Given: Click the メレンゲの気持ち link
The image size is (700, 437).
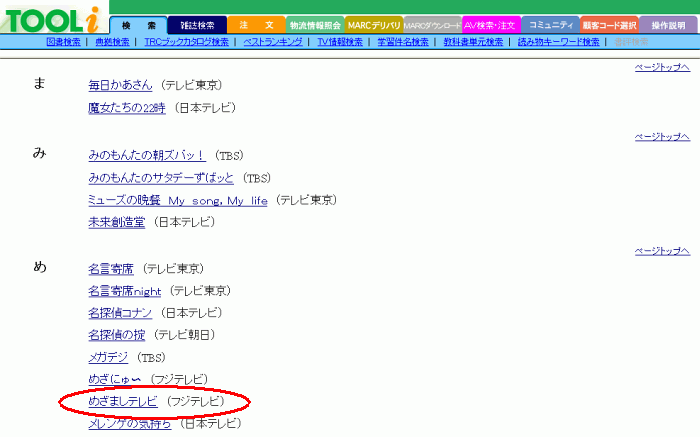Looking at the screenshot, I should click(129, 423).
